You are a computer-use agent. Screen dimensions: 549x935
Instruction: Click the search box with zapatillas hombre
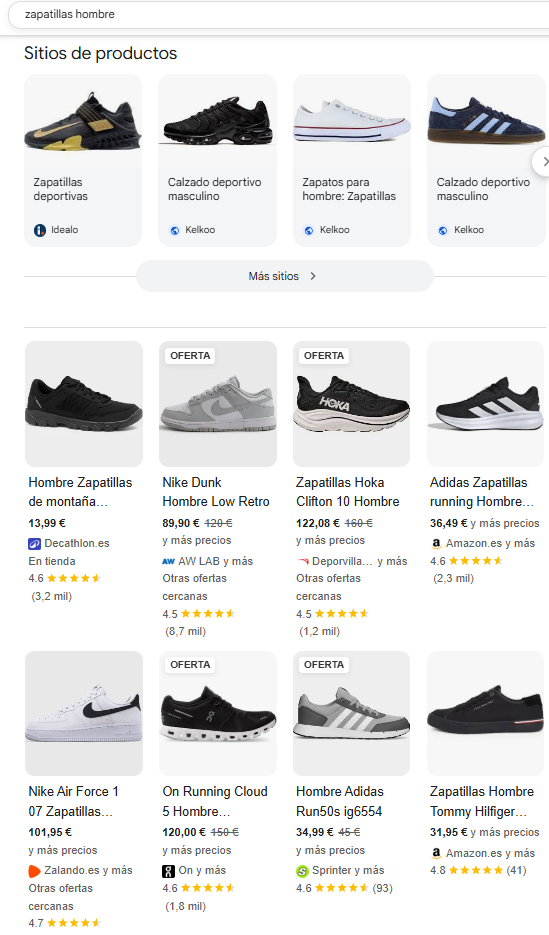[280, 14]
